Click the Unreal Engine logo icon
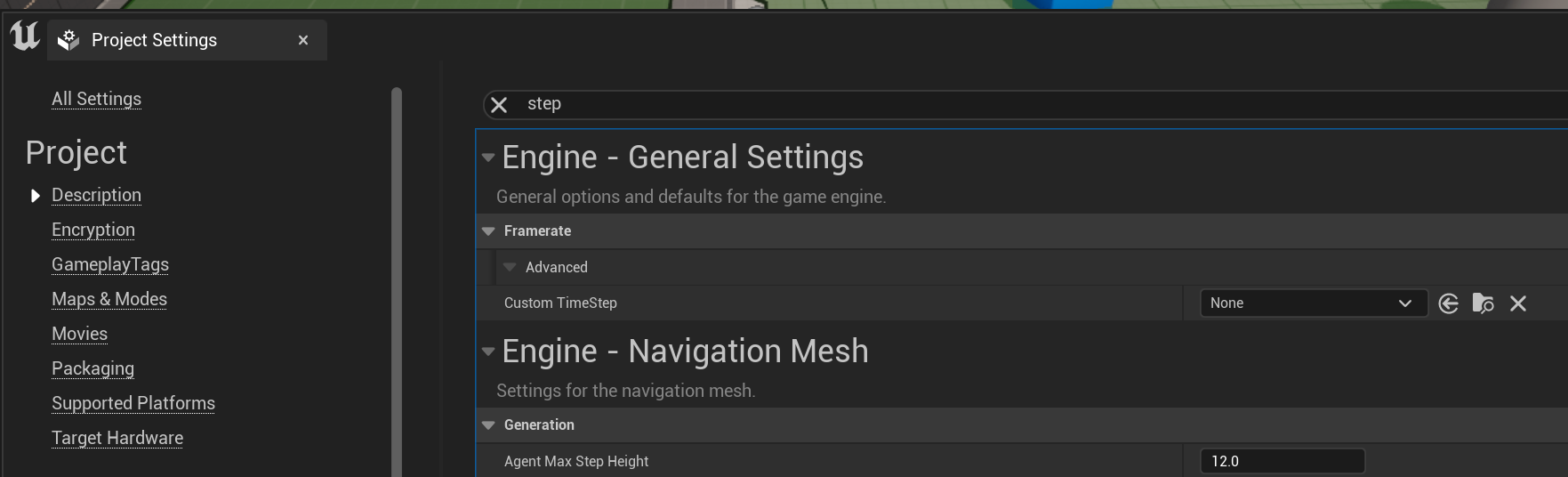Screen dimensions: 1568x477 point(25,36)
